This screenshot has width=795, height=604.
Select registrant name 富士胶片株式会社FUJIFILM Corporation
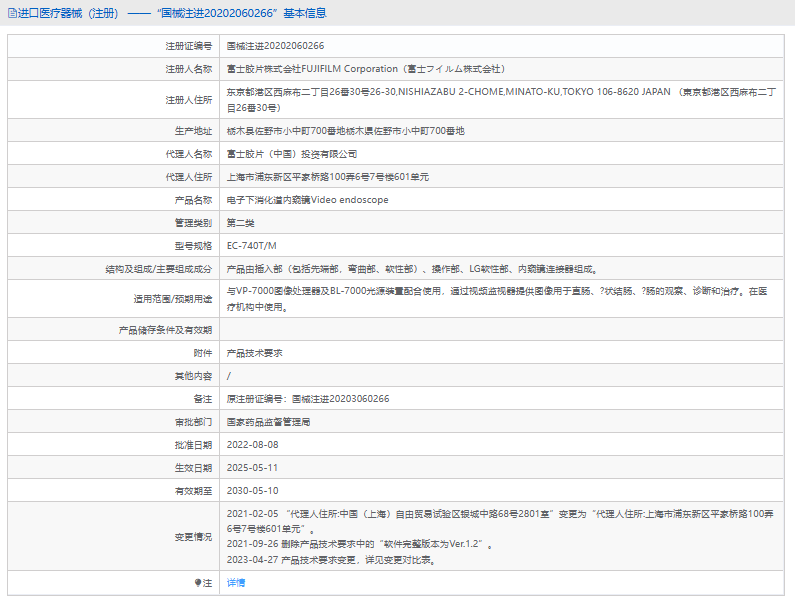(x=366, y=69)
